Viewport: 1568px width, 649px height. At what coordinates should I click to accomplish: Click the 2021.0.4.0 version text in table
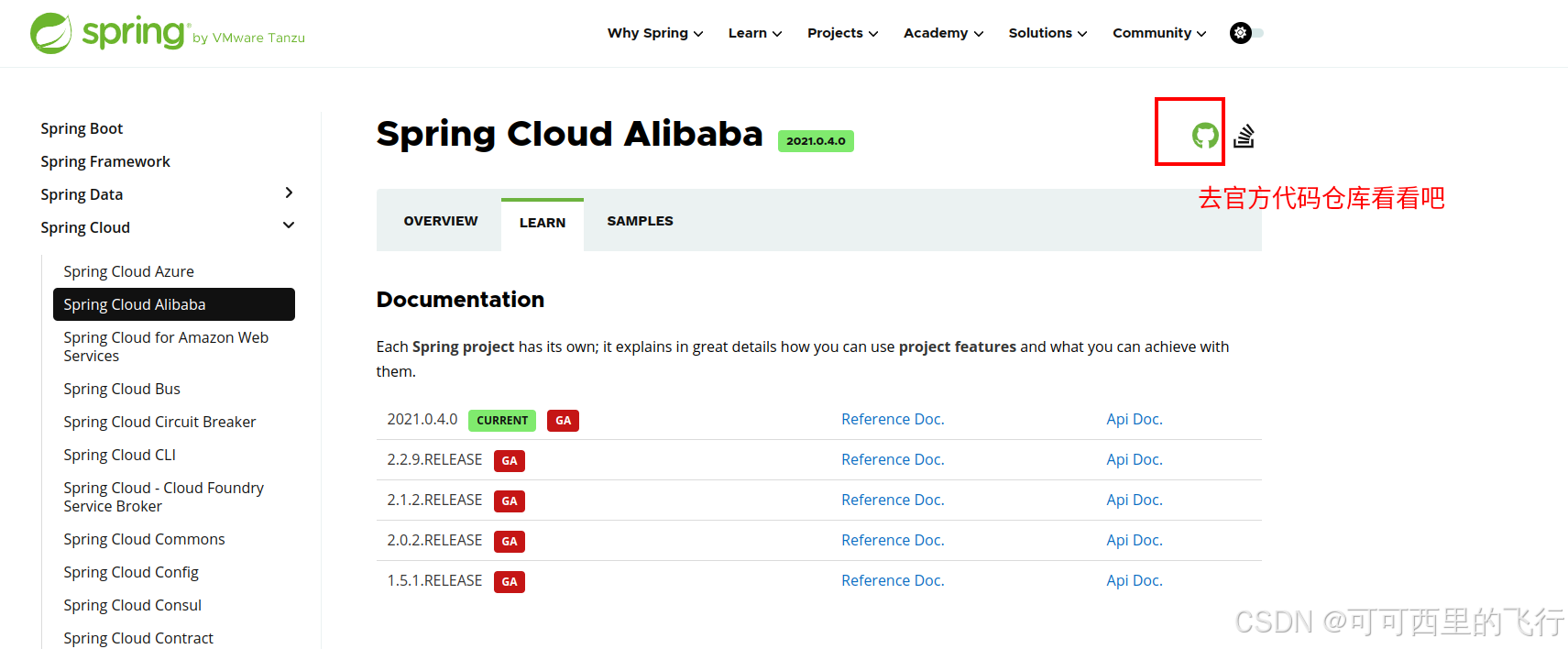(x=422, y=419)
